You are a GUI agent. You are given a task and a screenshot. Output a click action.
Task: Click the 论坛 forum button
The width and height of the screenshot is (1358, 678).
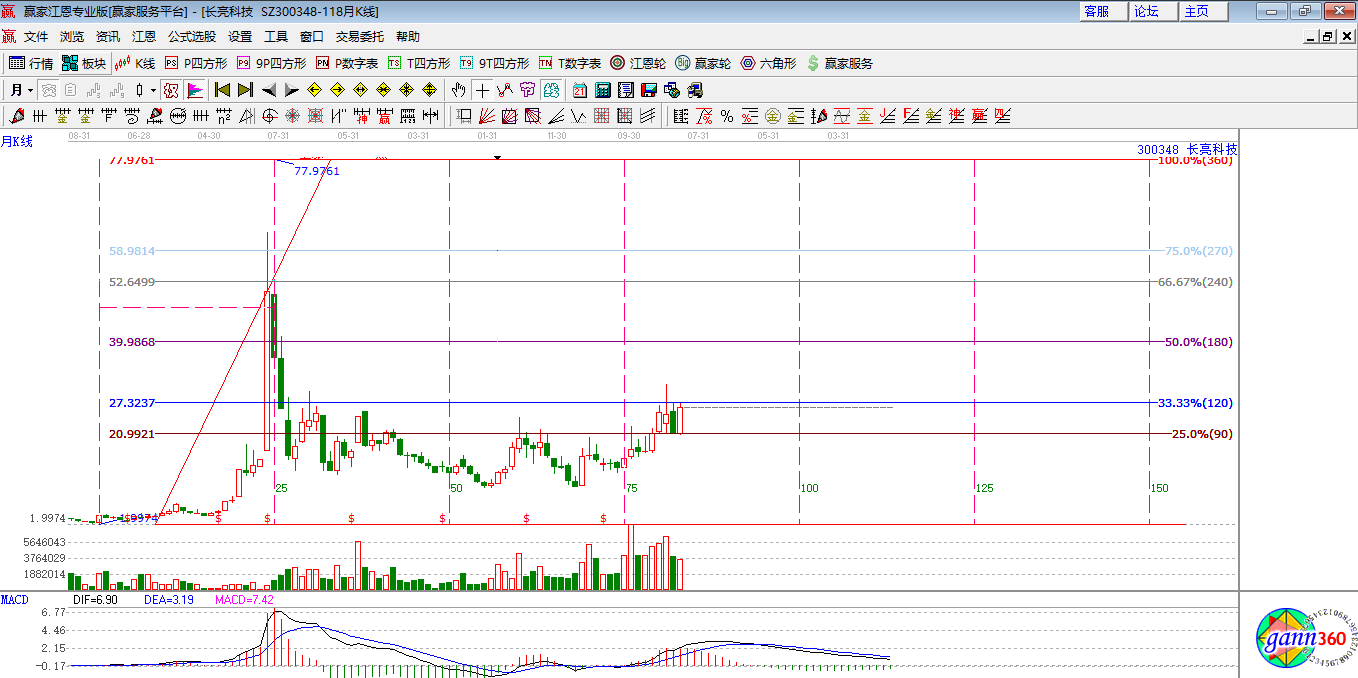pyautogui.click(x=1146, y=11)
